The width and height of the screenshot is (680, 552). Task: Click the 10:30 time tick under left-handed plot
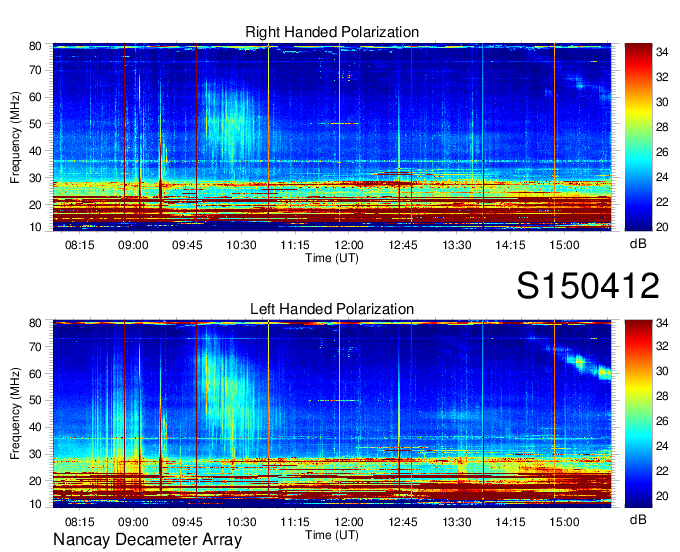coord(241,522)
